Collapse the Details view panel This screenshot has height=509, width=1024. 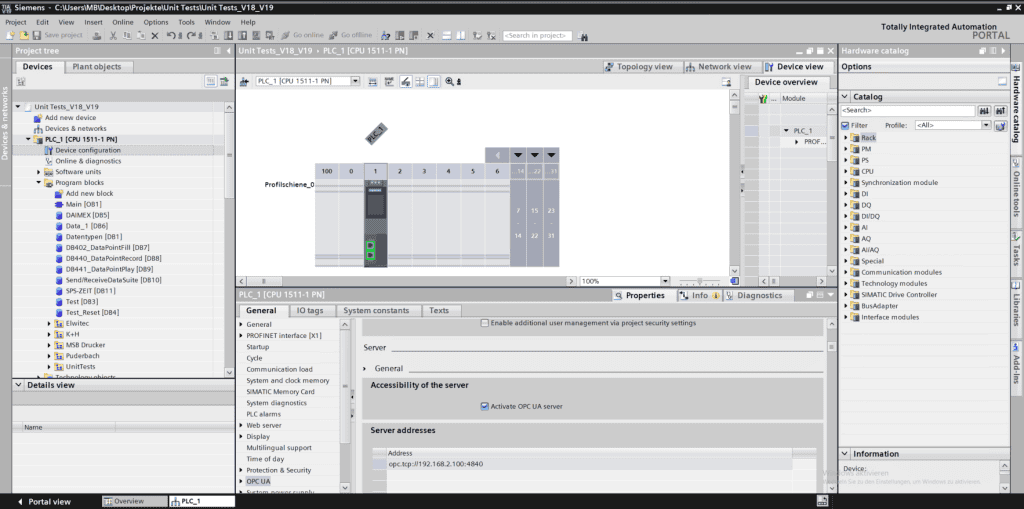pos(20,386)
